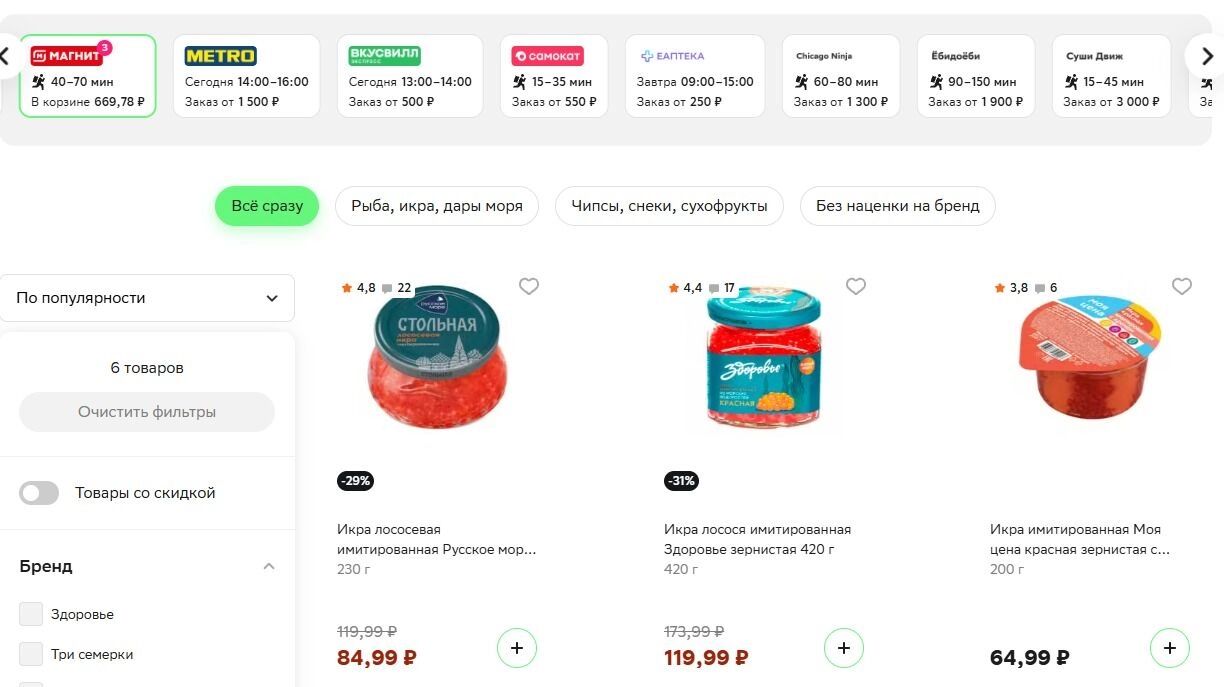Image resolution: width=1224 pixels, height=687 pixels.
Task: Choose the Без наценки на бренд filter
Action: (x=897, y=206)
